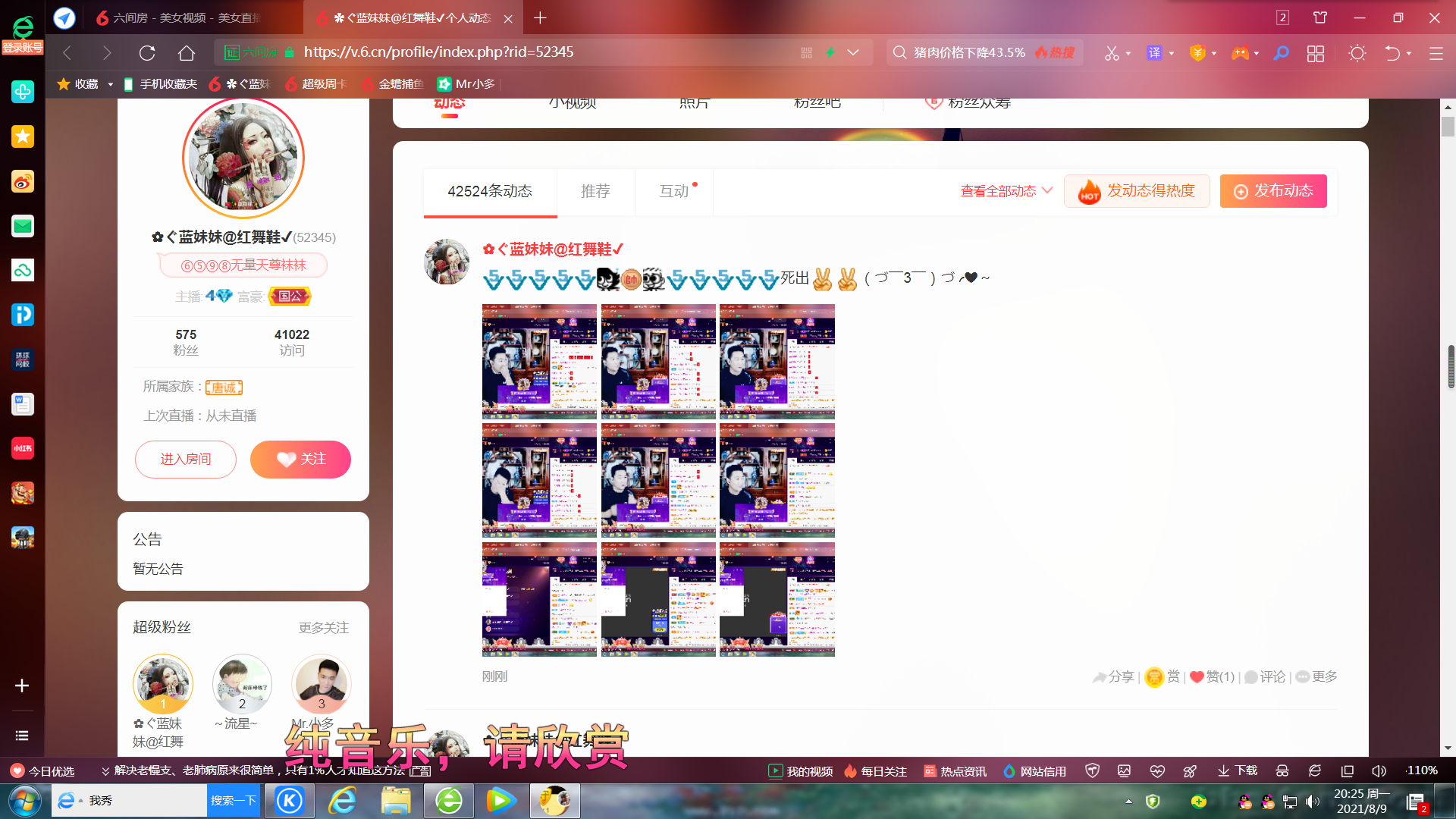This screenshot has width=1456, height=819.
Task: Click 进入房间 button
Action: coord(186,460)
